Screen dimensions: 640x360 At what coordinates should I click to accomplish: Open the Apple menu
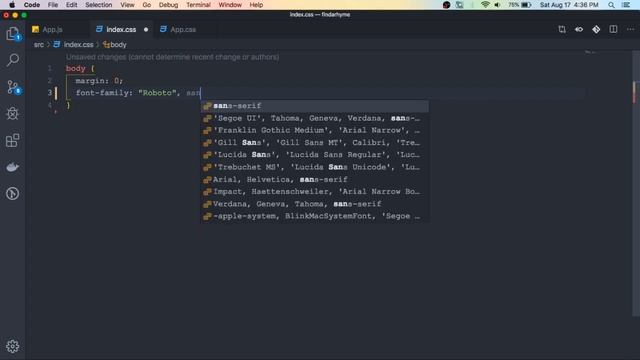point(12,5)
